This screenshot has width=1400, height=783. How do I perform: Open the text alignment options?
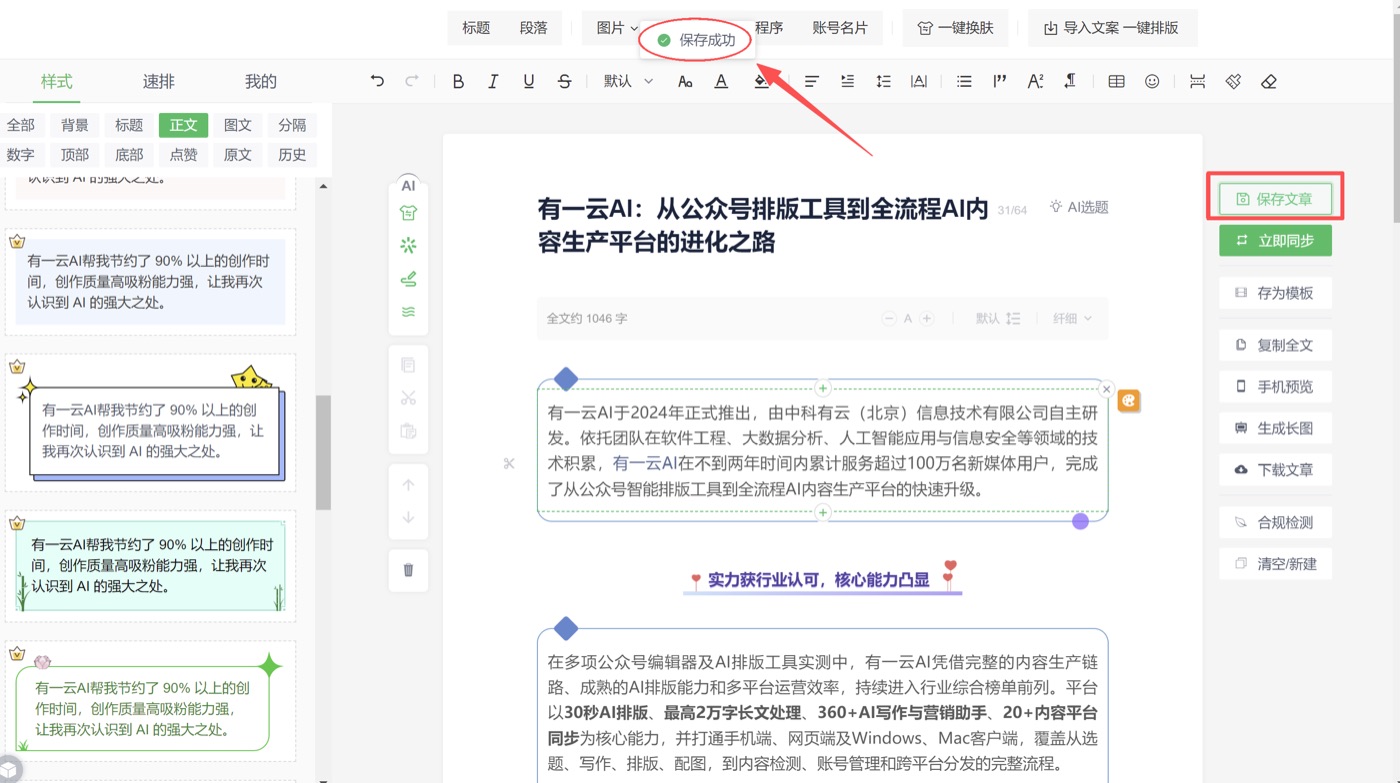tap(812, 82)
